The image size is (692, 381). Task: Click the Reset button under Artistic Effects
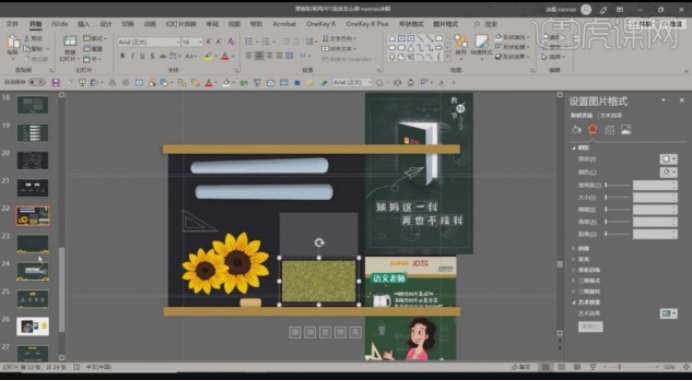coord(590,327)
